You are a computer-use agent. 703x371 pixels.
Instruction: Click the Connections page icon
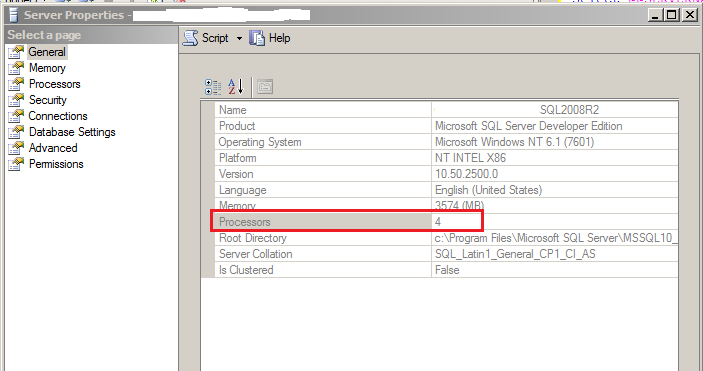[x=16, y=116]
